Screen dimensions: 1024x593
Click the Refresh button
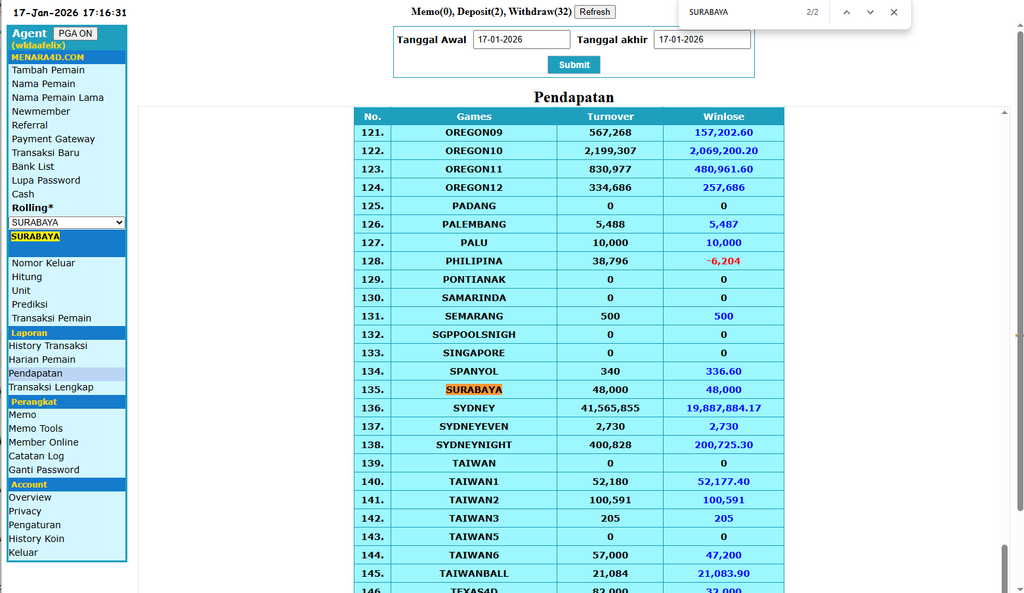tap(595, 12)
